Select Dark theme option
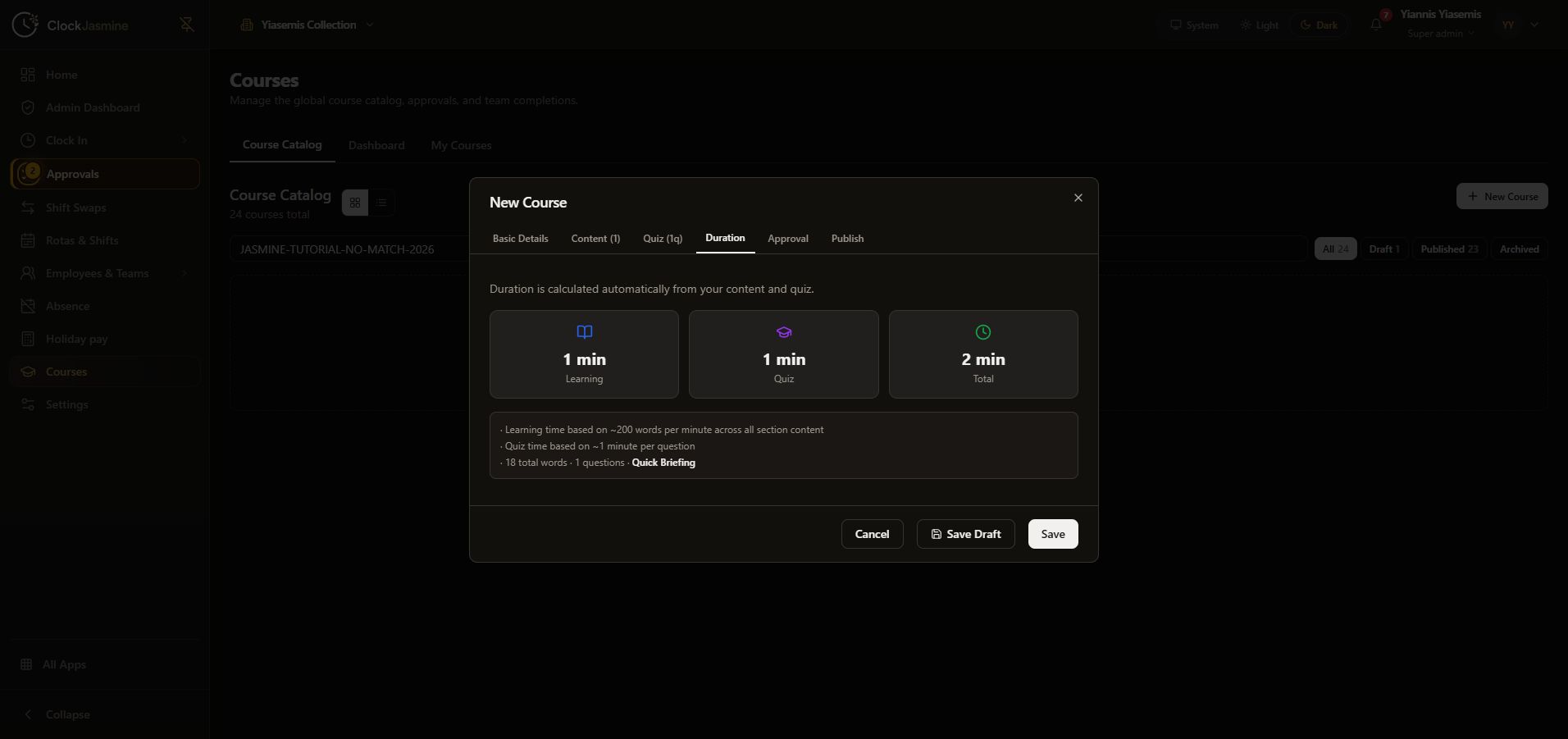 coord(1319,25)
